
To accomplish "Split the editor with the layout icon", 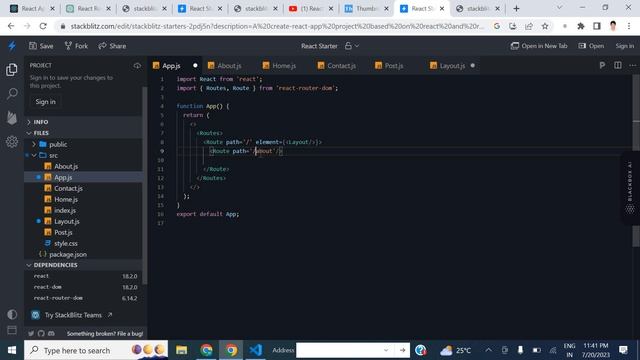I will coord(618,65).
